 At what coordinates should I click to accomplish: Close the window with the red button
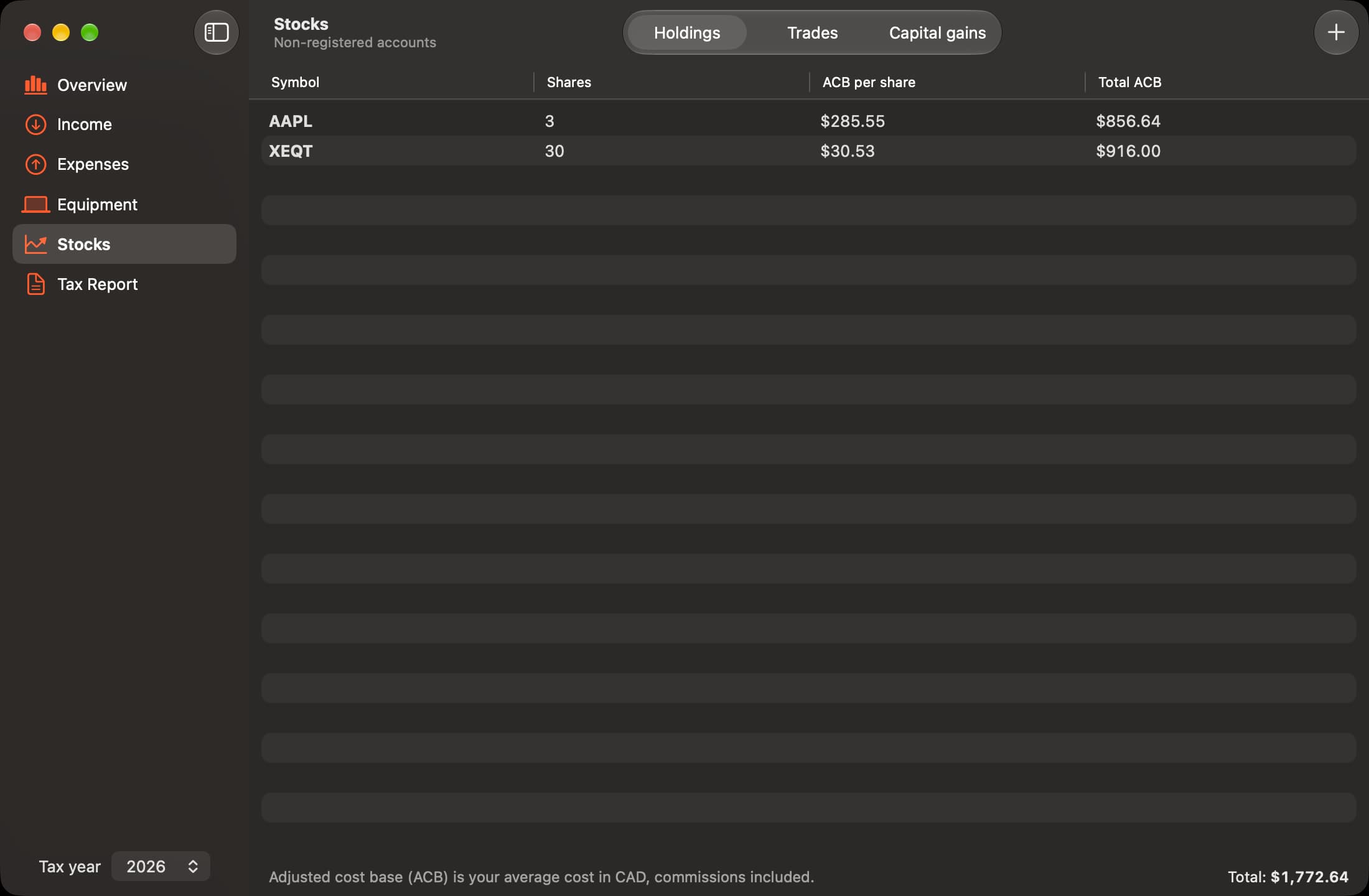pyautogui.click(x=32, y=32)
